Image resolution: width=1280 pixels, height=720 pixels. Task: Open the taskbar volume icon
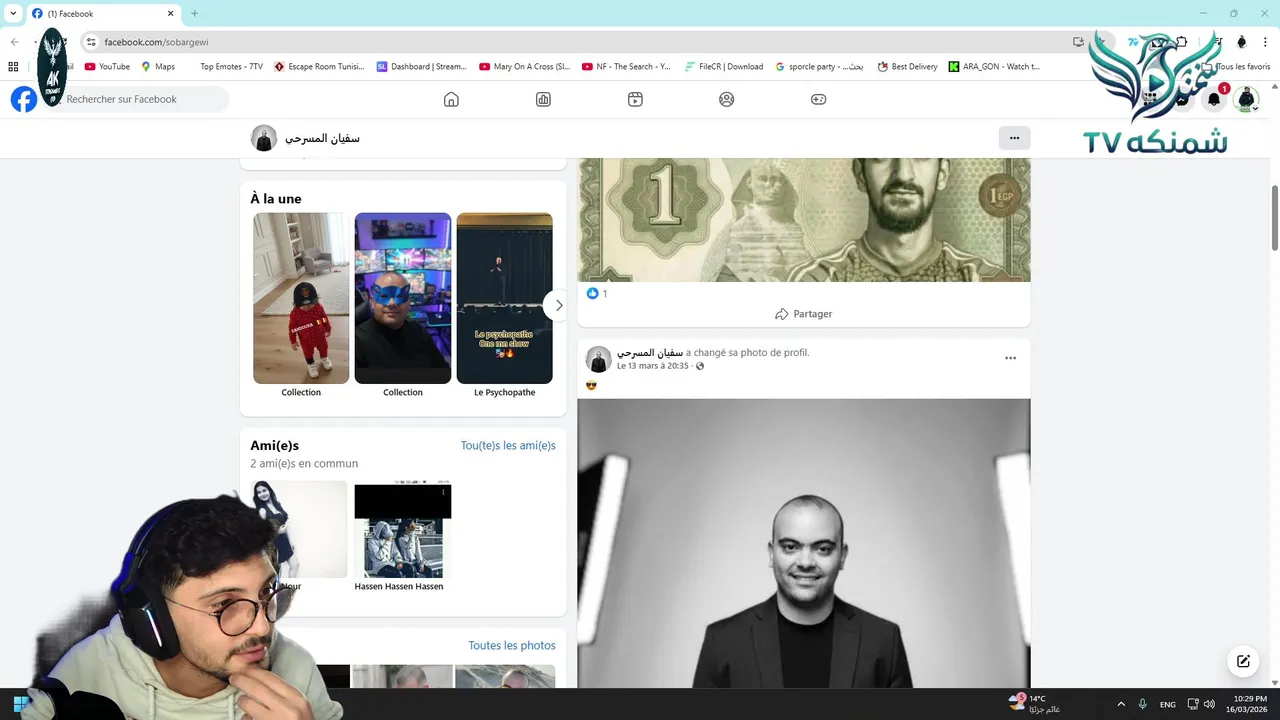pos(1210,704)
